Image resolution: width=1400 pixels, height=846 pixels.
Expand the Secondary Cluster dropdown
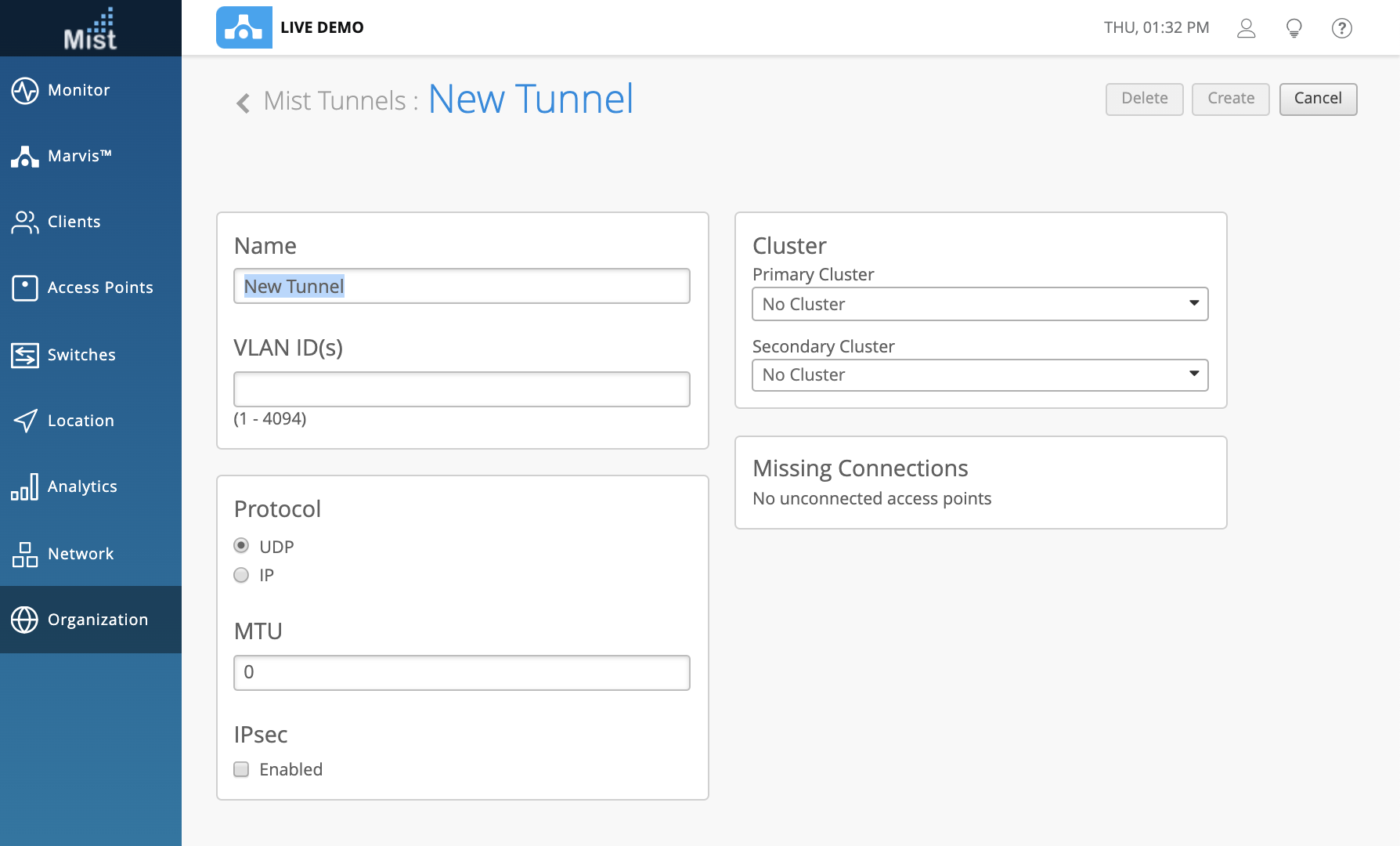980,375
